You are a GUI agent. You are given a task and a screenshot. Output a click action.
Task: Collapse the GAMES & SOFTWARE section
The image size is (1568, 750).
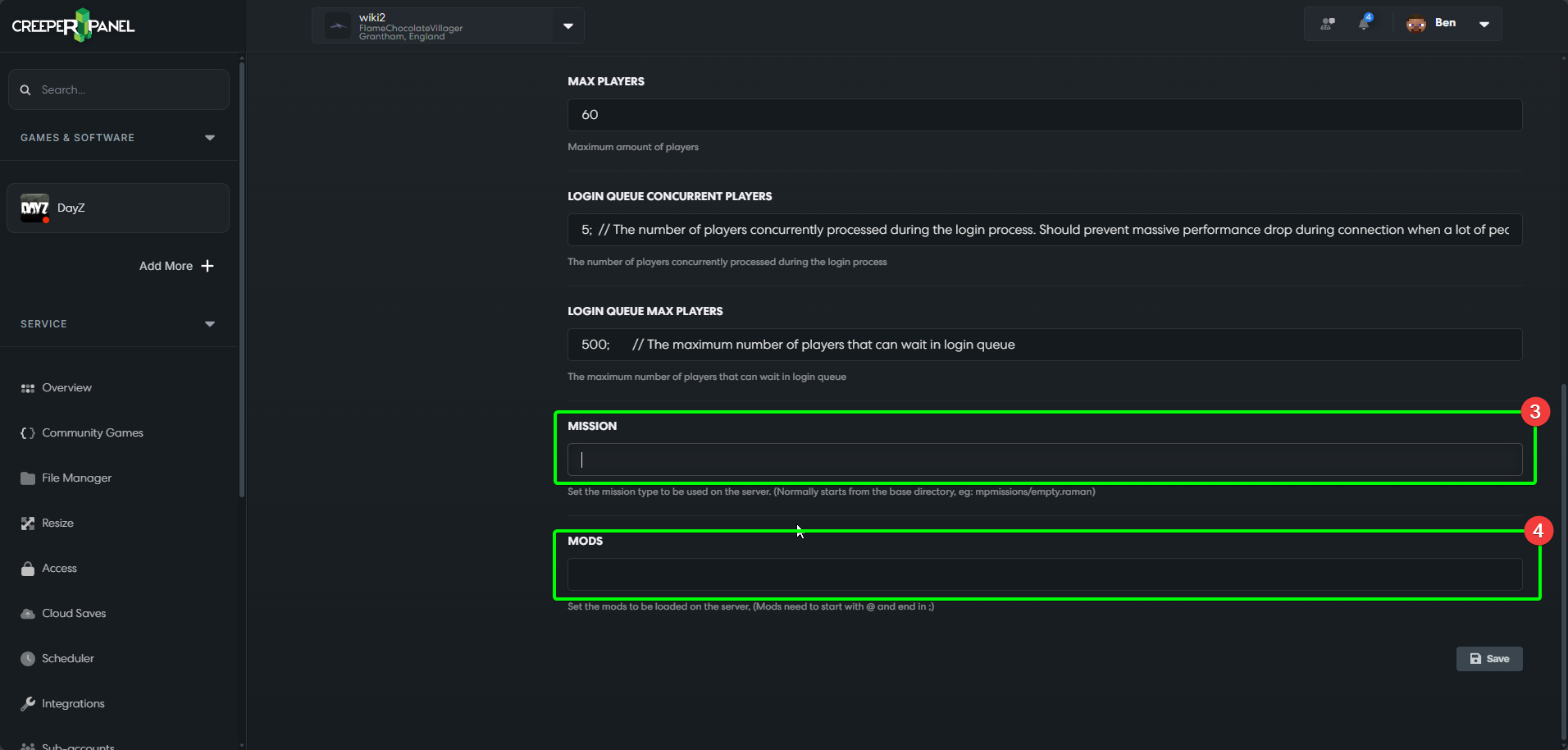point(209,137)
